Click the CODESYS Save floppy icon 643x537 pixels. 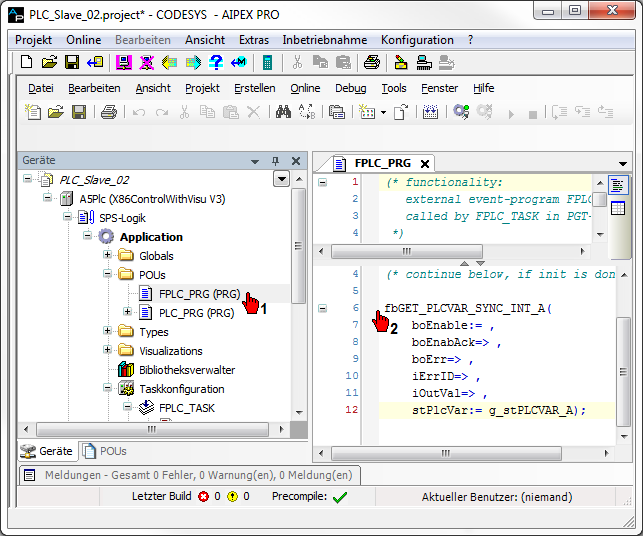point(79,111)
